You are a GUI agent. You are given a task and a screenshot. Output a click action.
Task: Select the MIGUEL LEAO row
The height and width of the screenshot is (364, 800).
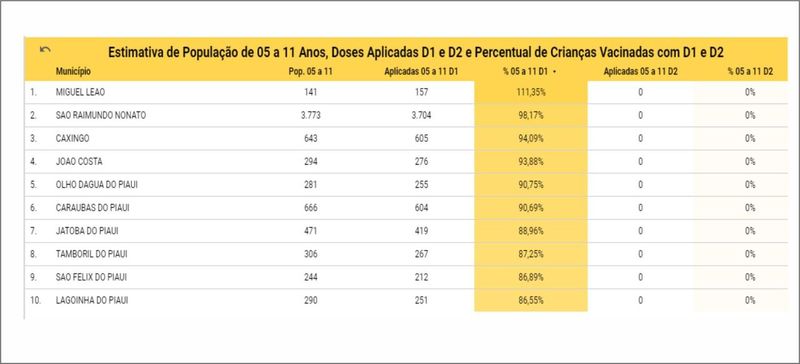point(406,92)
